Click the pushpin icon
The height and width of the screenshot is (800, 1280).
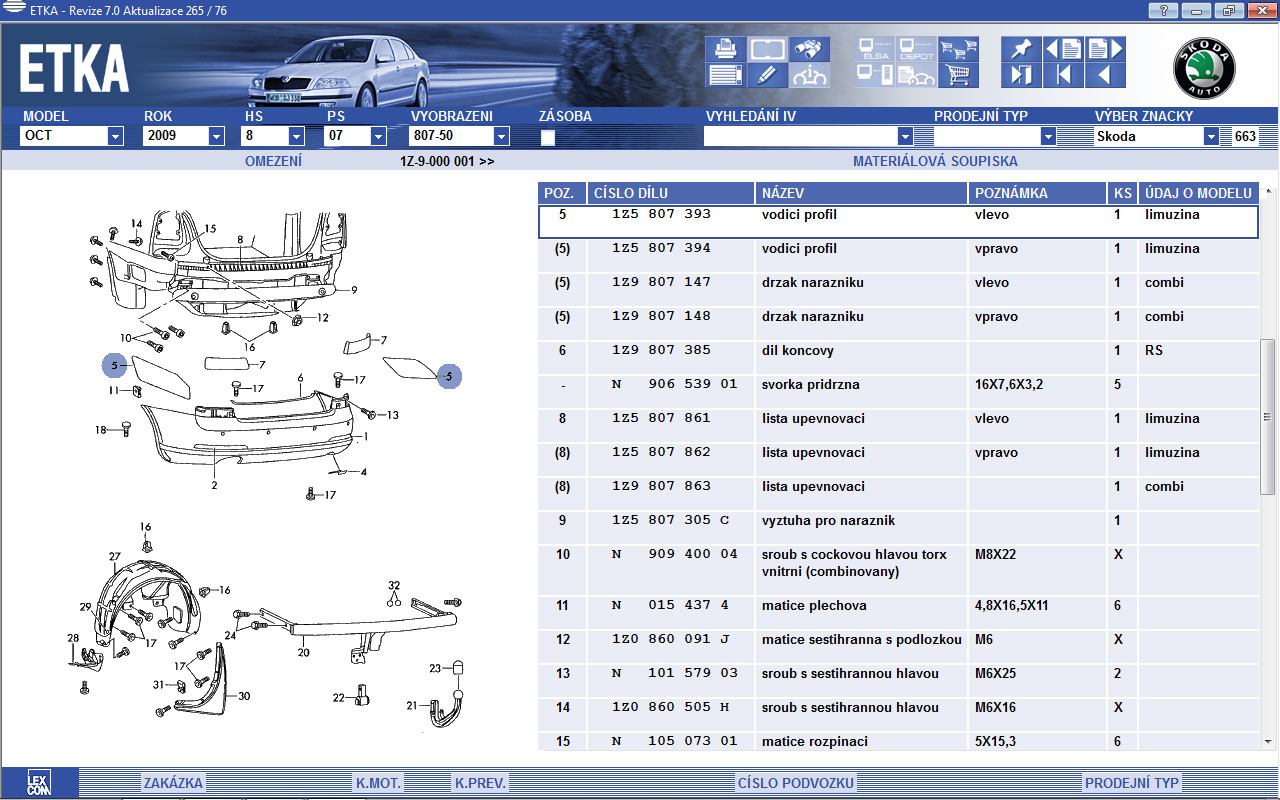pyautogui.click(x=1020, y=49)
